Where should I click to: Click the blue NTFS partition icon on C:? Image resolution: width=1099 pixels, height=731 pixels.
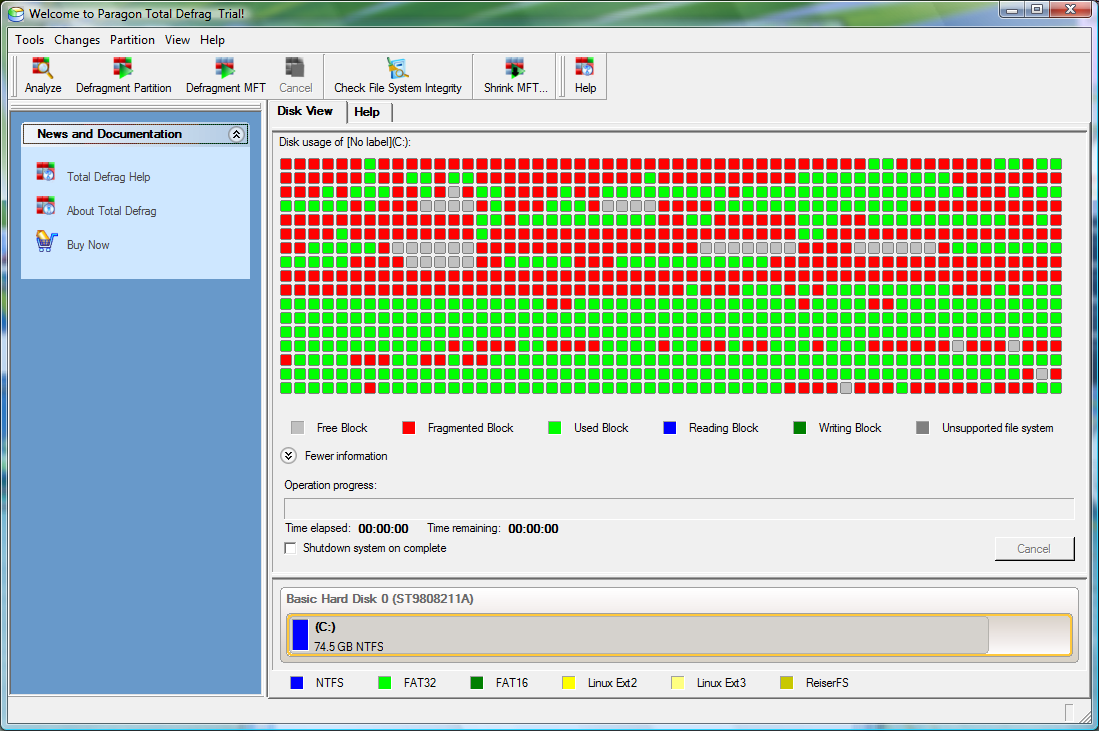(x=300, y=634)
